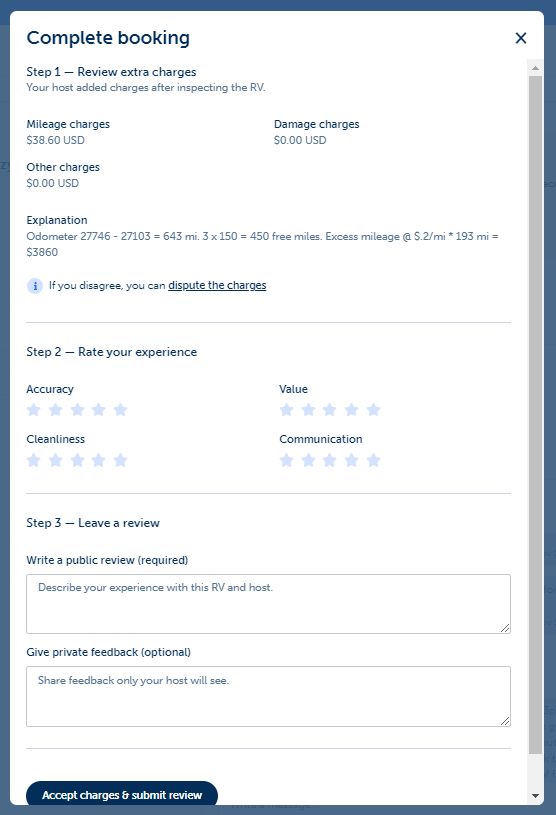Select the second star under Accuracy

(56, 410)
